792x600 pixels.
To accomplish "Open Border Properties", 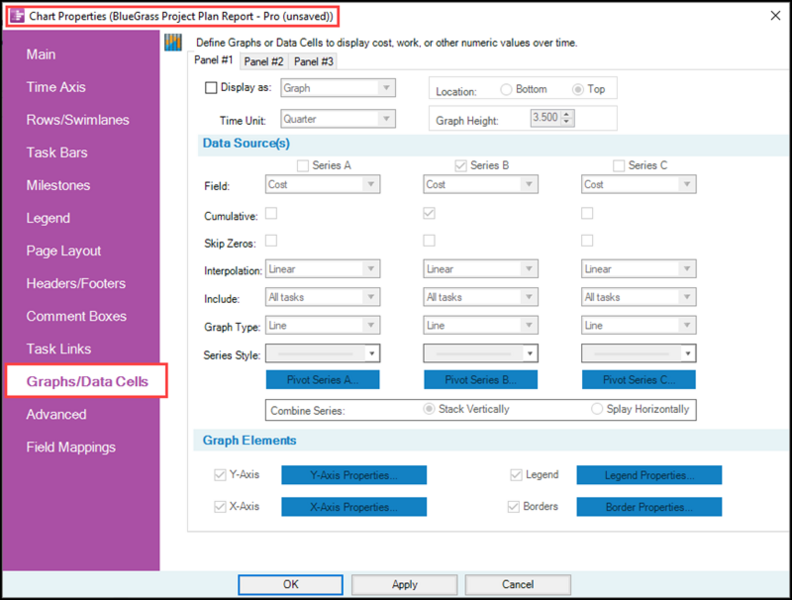I will [650, 507].
